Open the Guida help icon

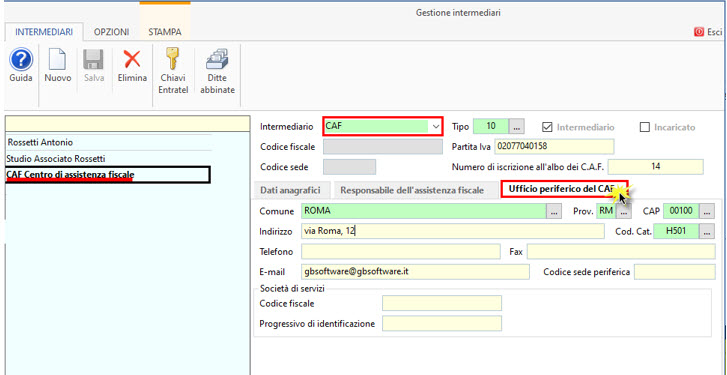[x=21, y=60]
